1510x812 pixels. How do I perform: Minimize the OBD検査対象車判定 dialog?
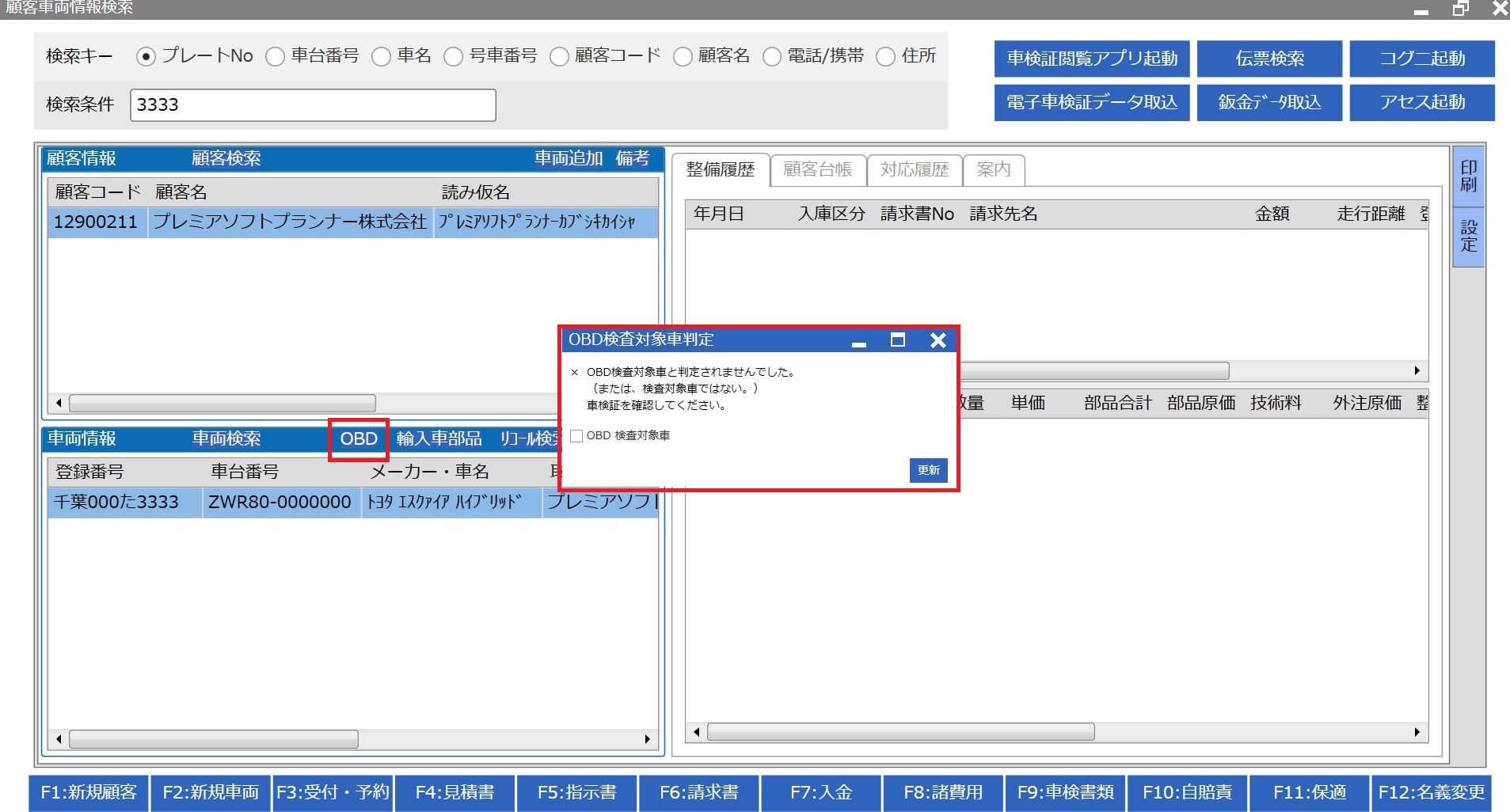click(859, 342)
